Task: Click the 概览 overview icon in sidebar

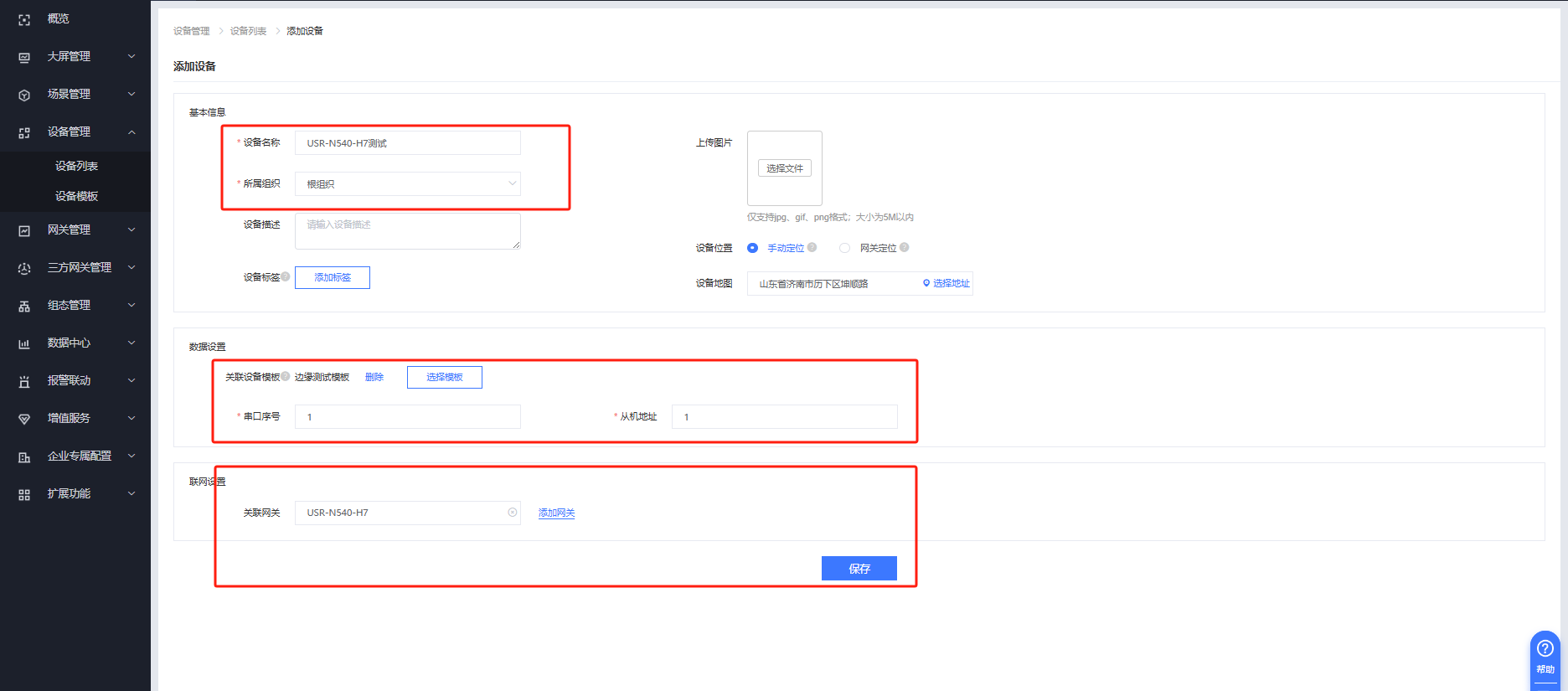Action: pyautogui.click(x=24, y=19)
